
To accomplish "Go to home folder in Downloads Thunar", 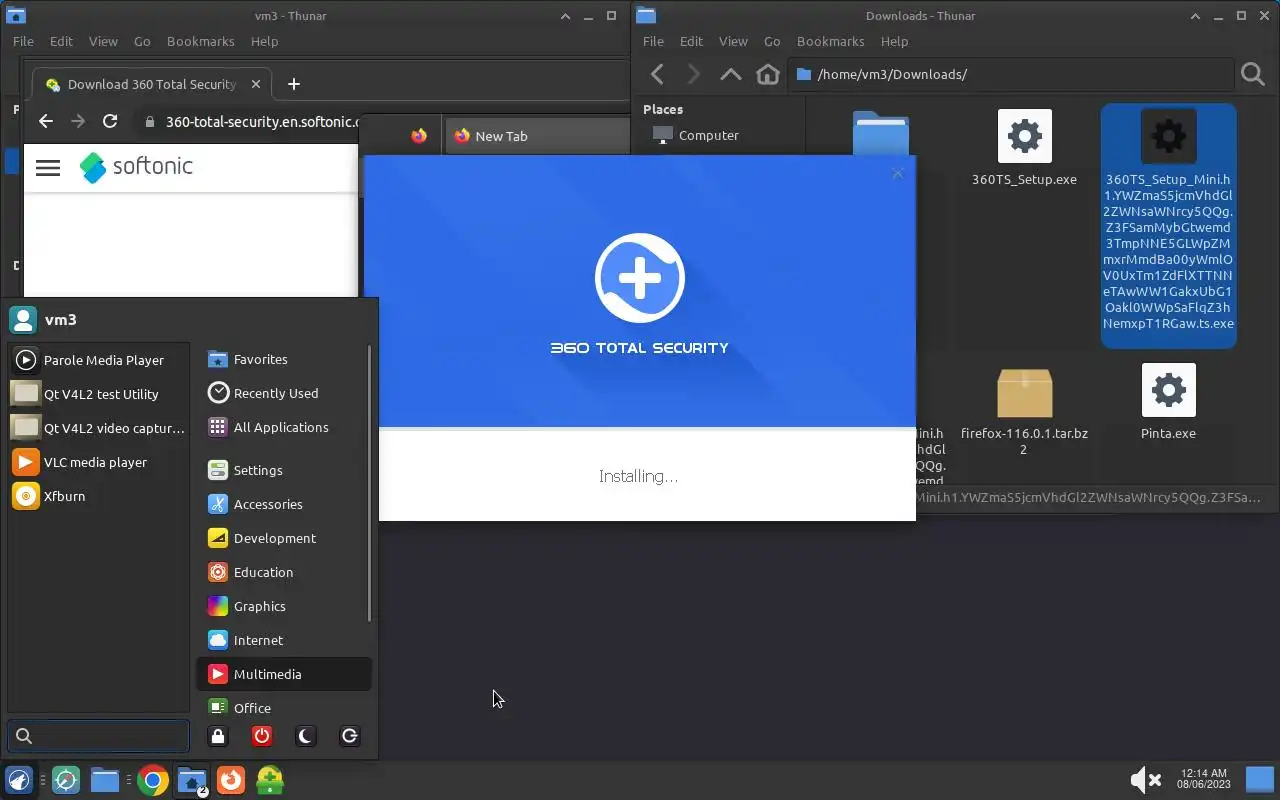I will coord(768,74).
